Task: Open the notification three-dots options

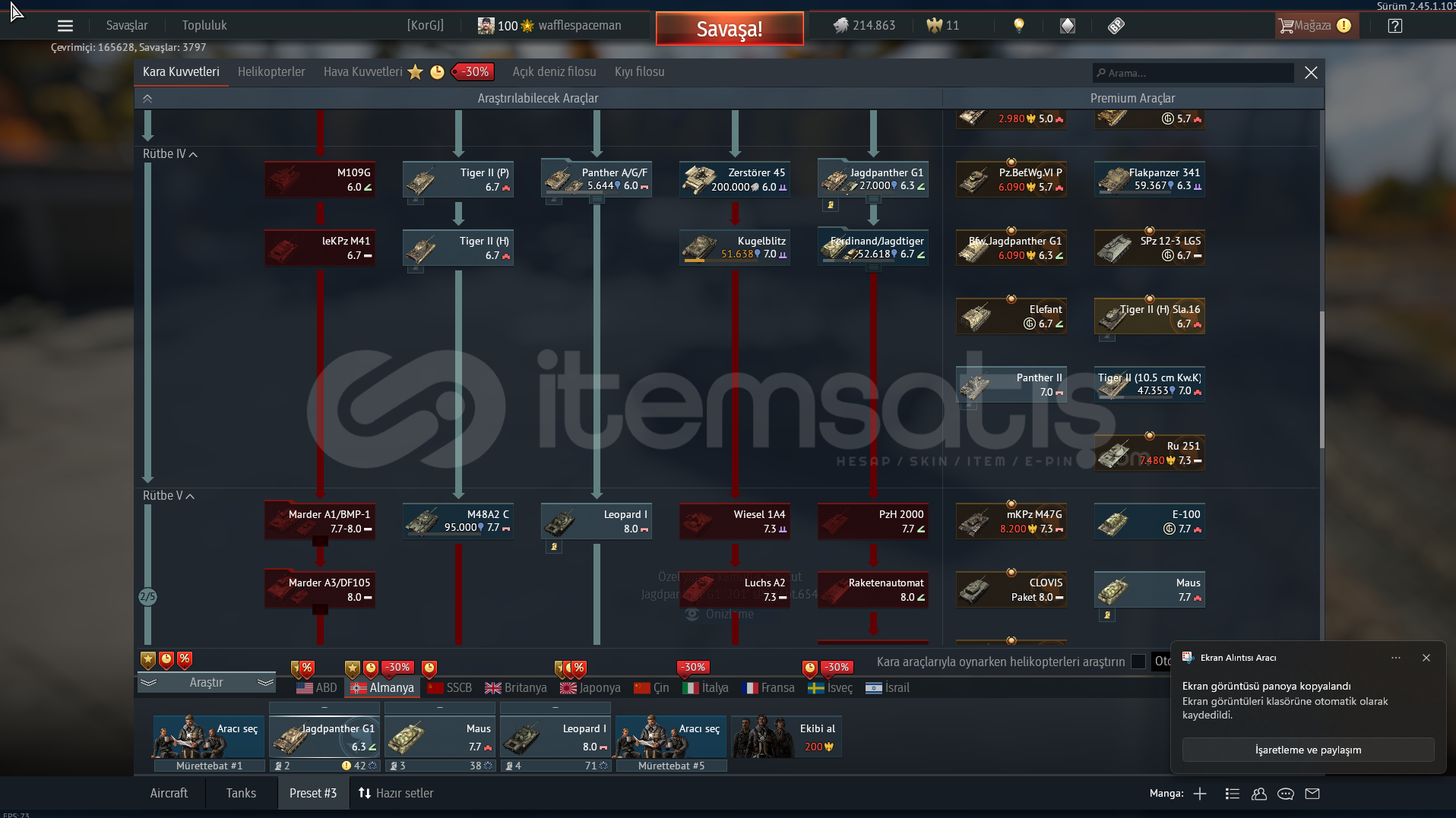Action: coord(1396,658)
